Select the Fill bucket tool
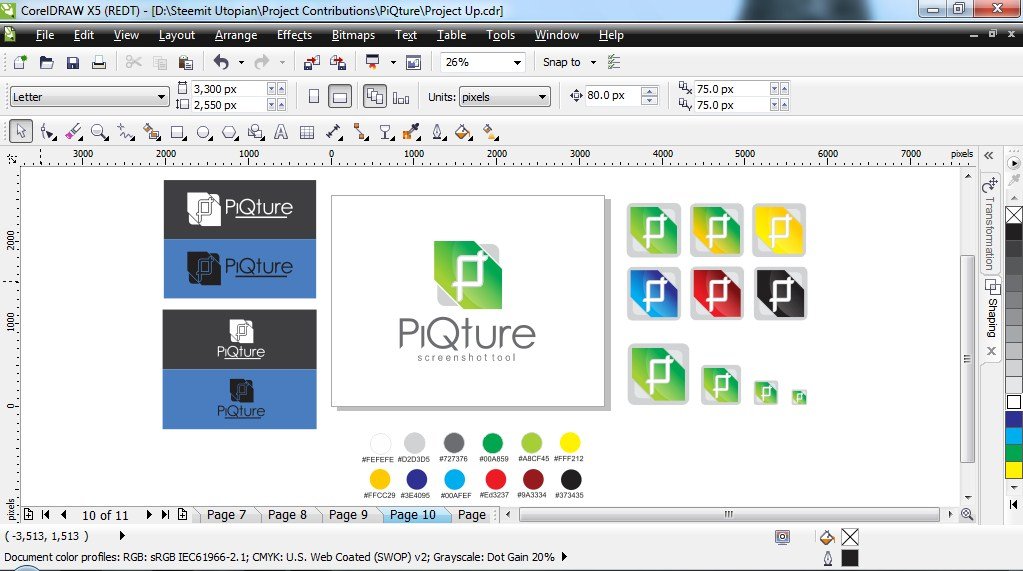The image size is (1023, 571). coord(463,132)
